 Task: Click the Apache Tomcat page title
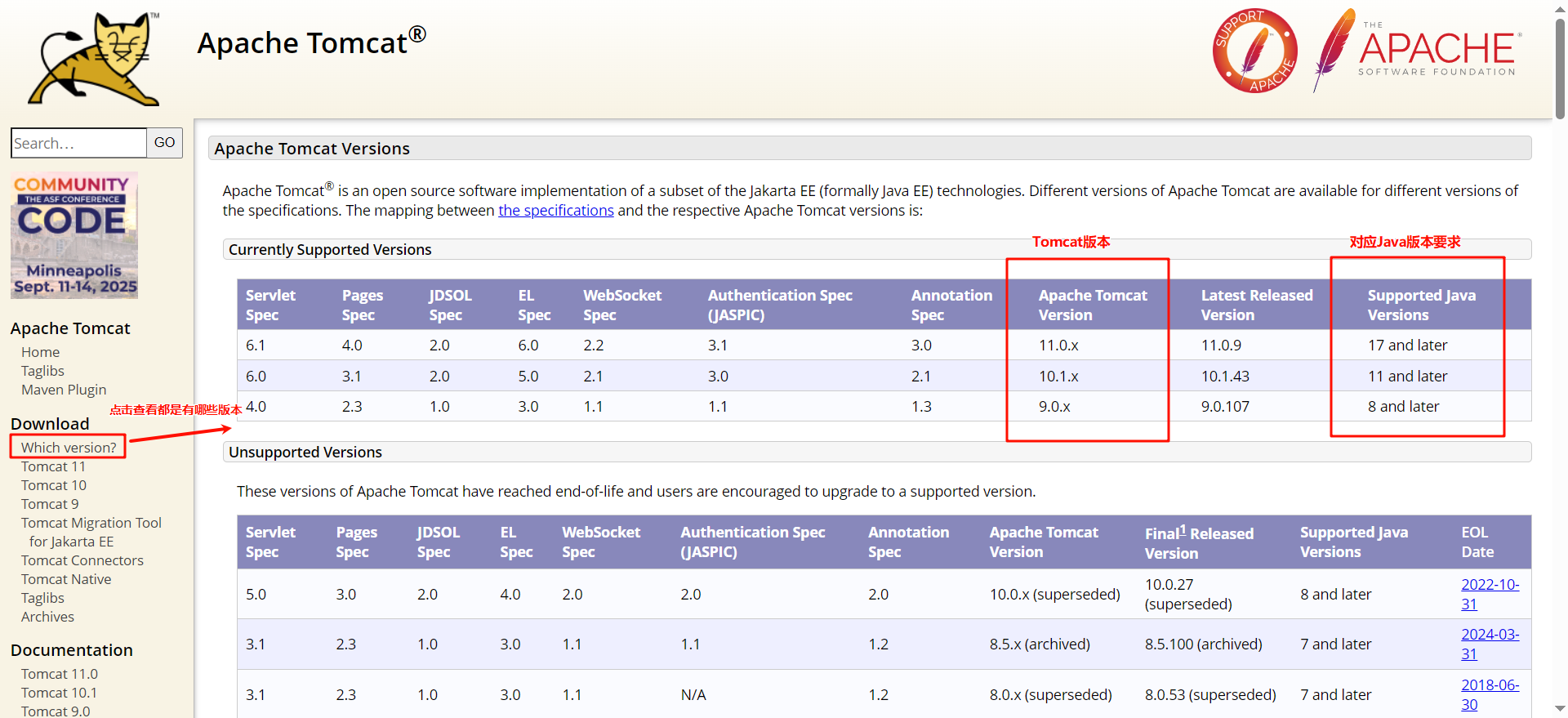coord(311,42)
